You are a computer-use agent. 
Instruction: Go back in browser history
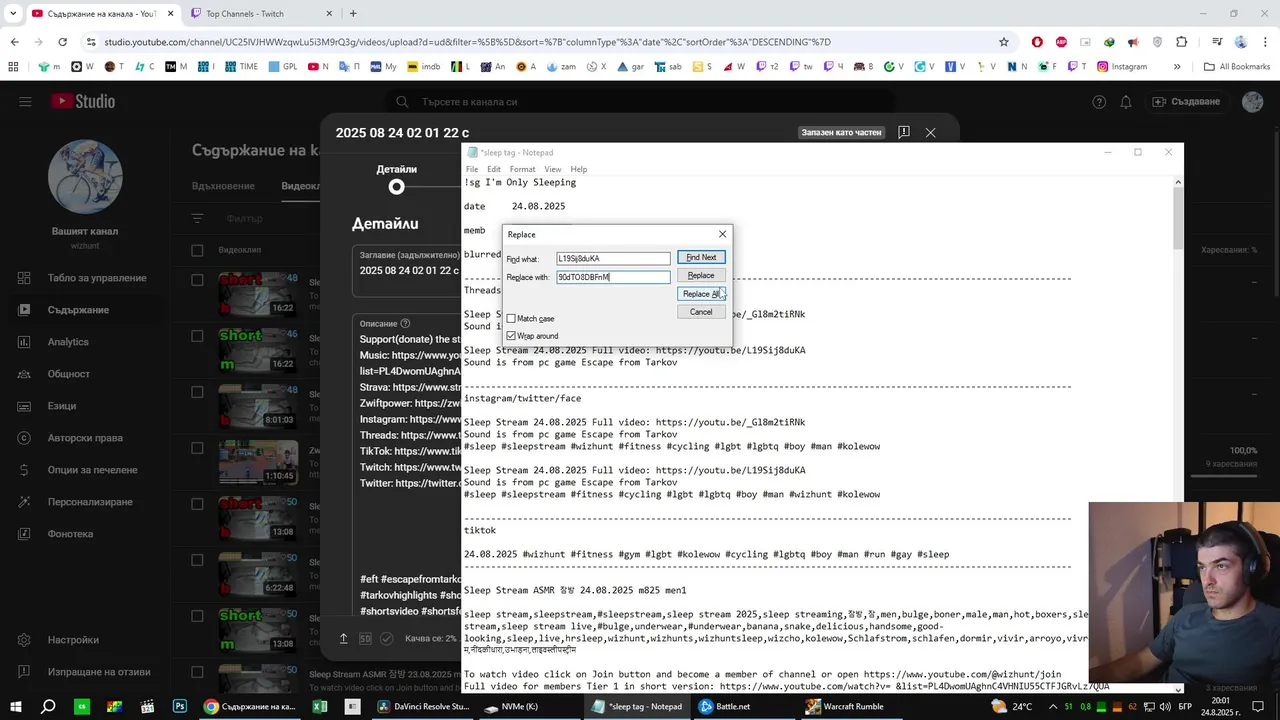(14, 42)
